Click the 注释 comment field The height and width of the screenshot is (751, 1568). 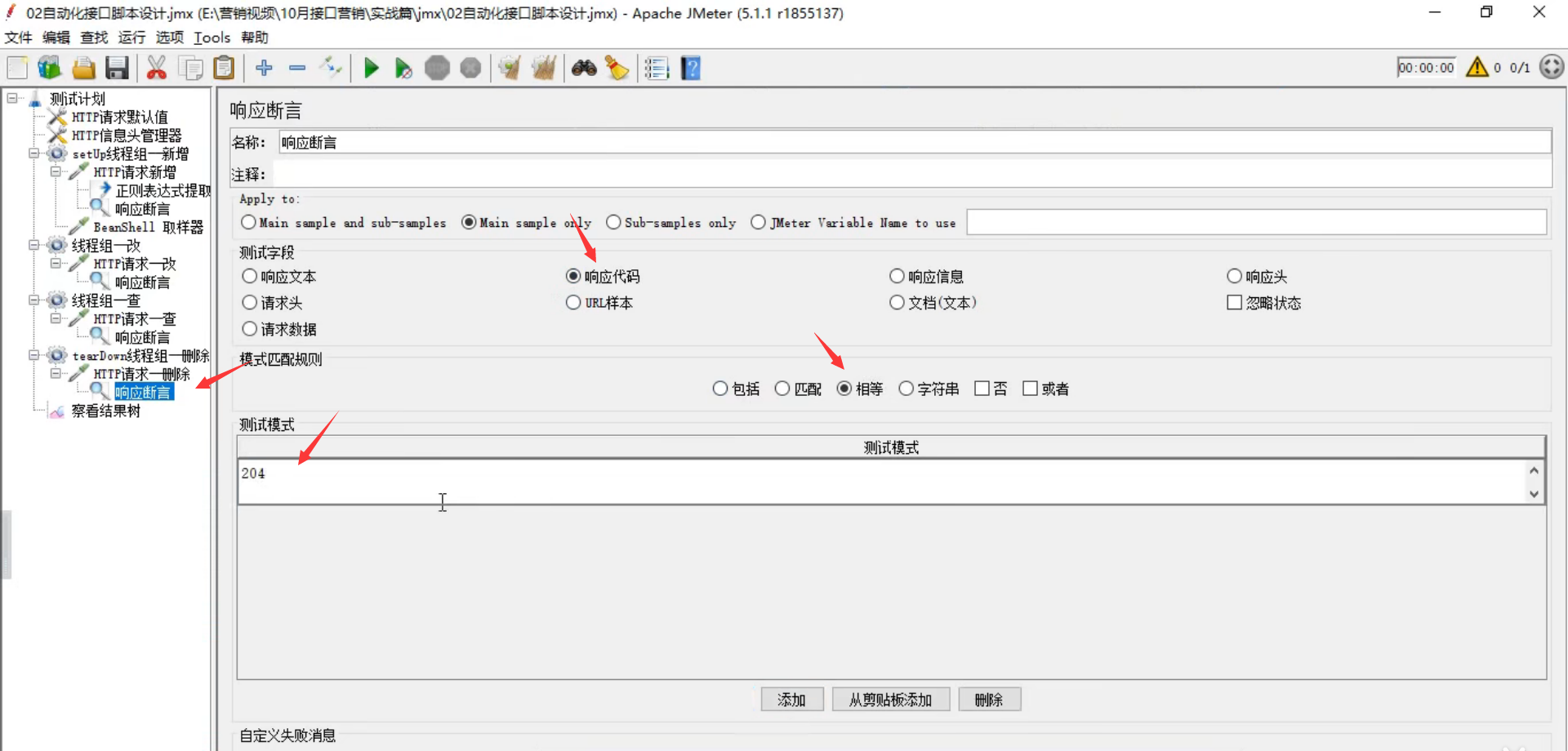(912, 174)
